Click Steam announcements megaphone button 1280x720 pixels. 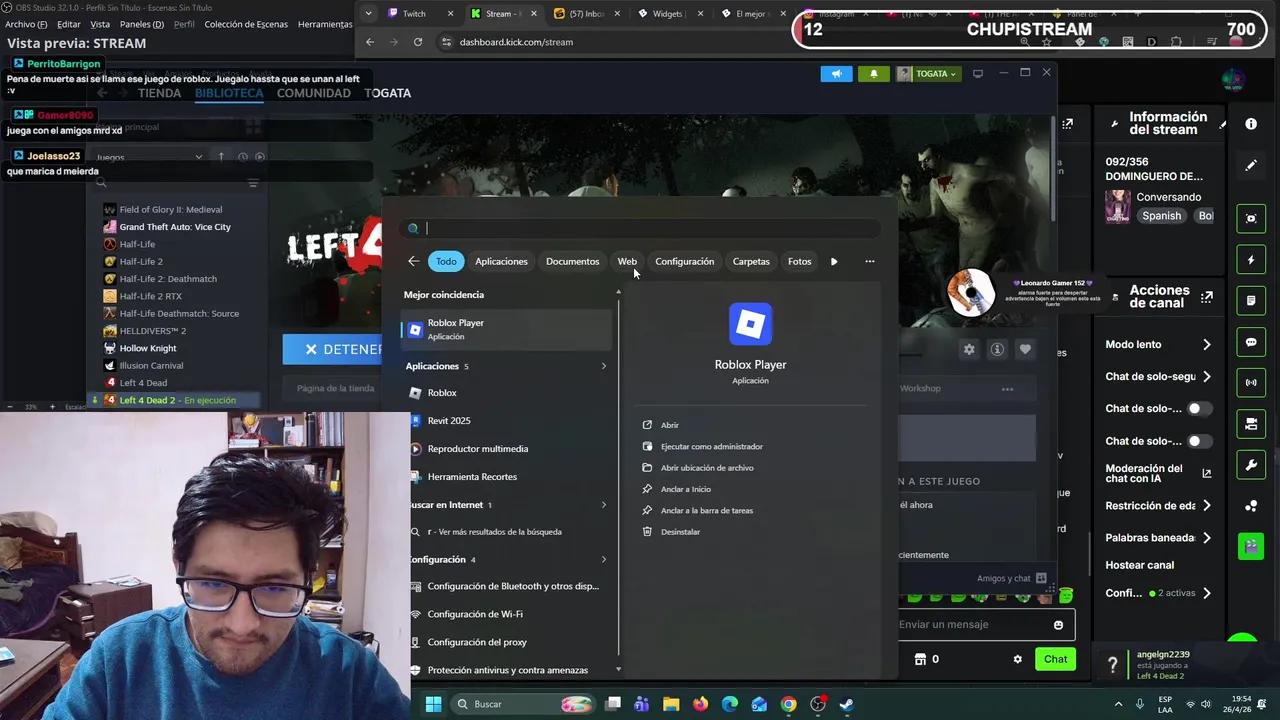[836, 73]
